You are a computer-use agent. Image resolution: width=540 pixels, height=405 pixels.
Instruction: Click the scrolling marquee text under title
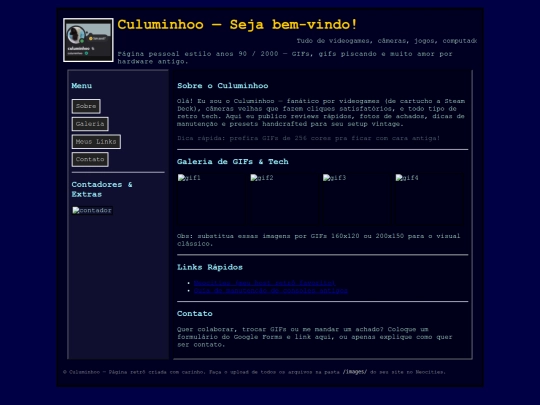point(387,41)
